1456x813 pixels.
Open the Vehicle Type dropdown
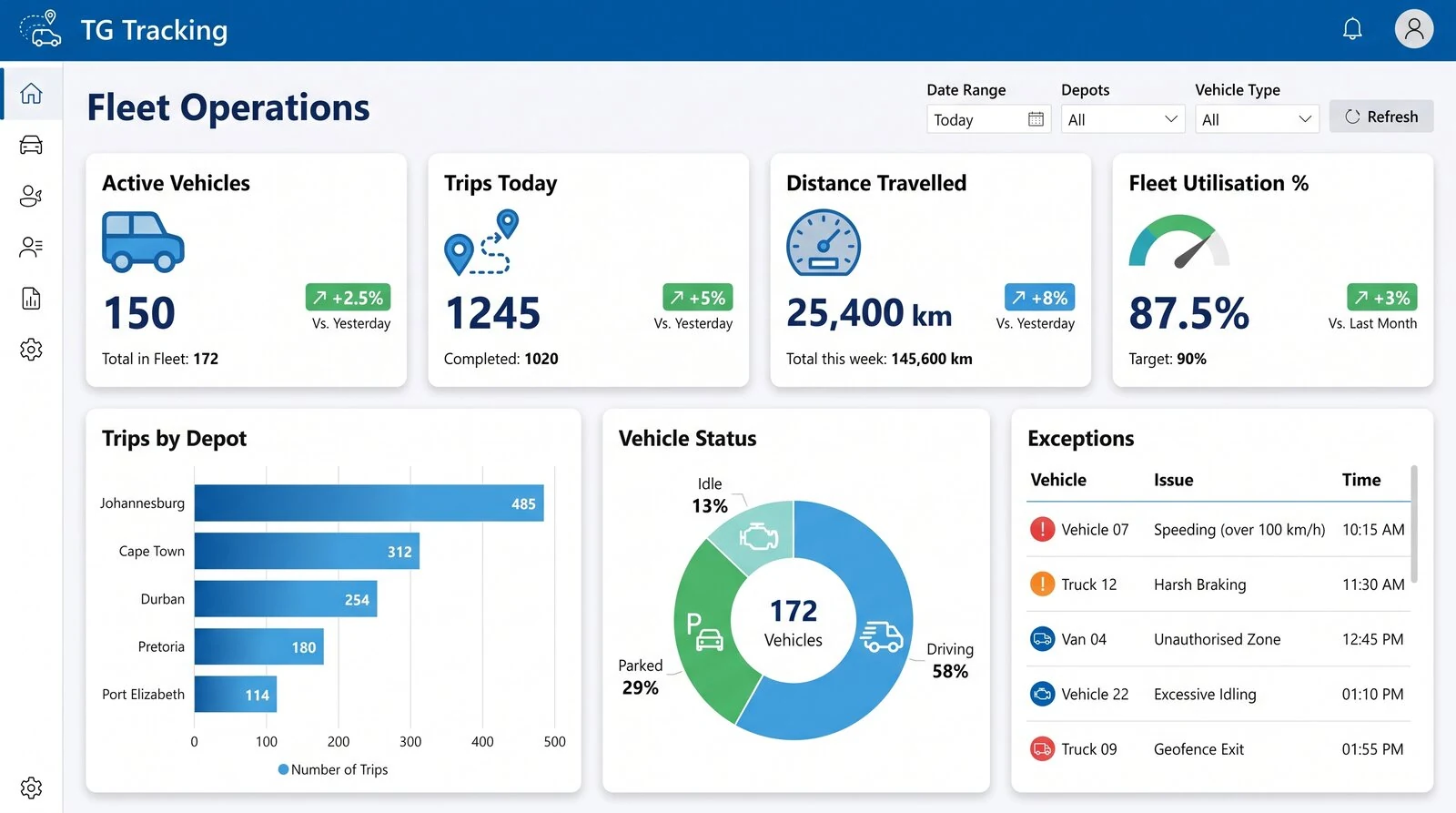click(x=1257, y=119)
